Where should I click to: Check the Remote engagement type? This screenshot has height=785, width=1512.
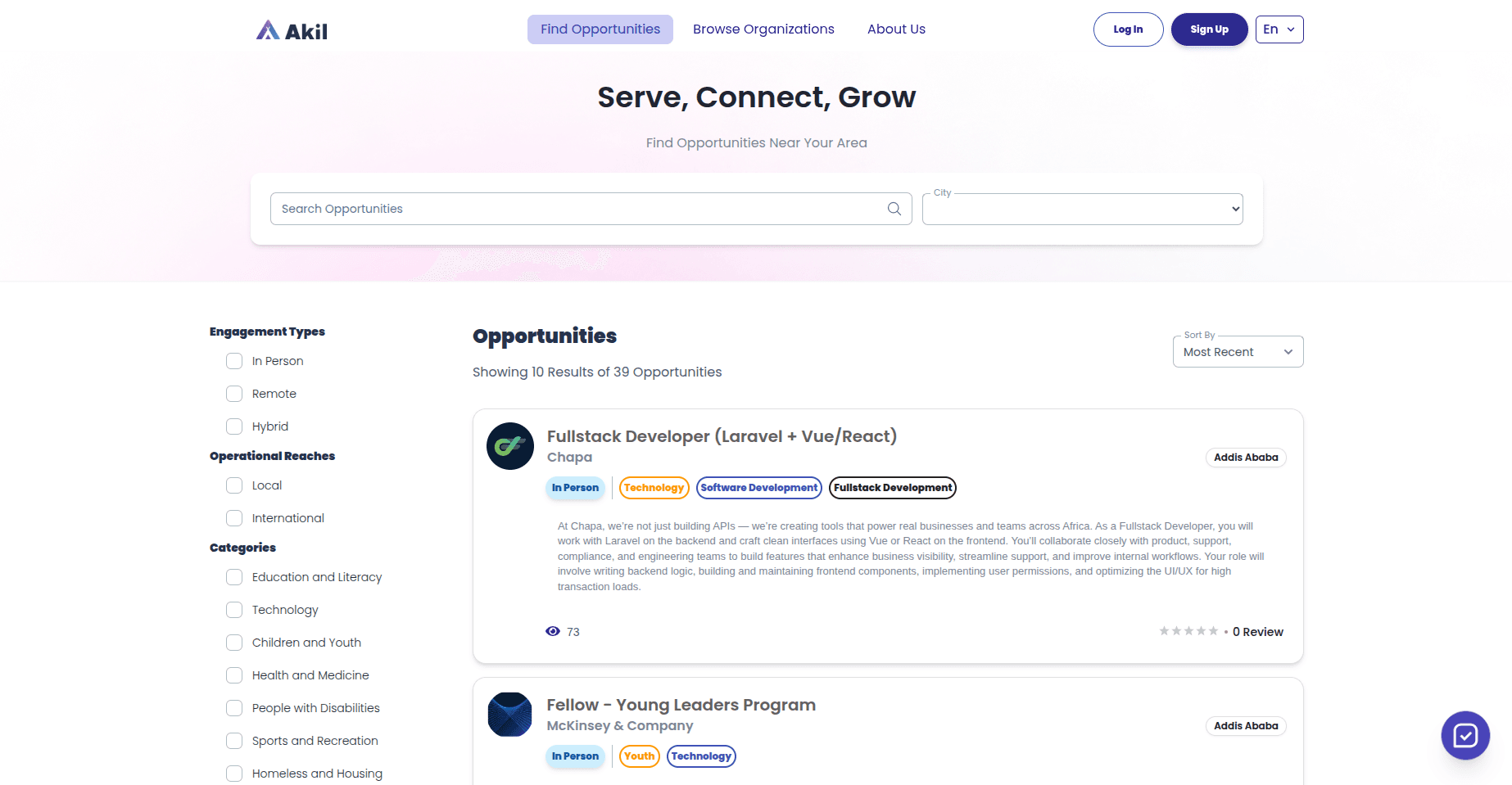[x=234, y=394]
